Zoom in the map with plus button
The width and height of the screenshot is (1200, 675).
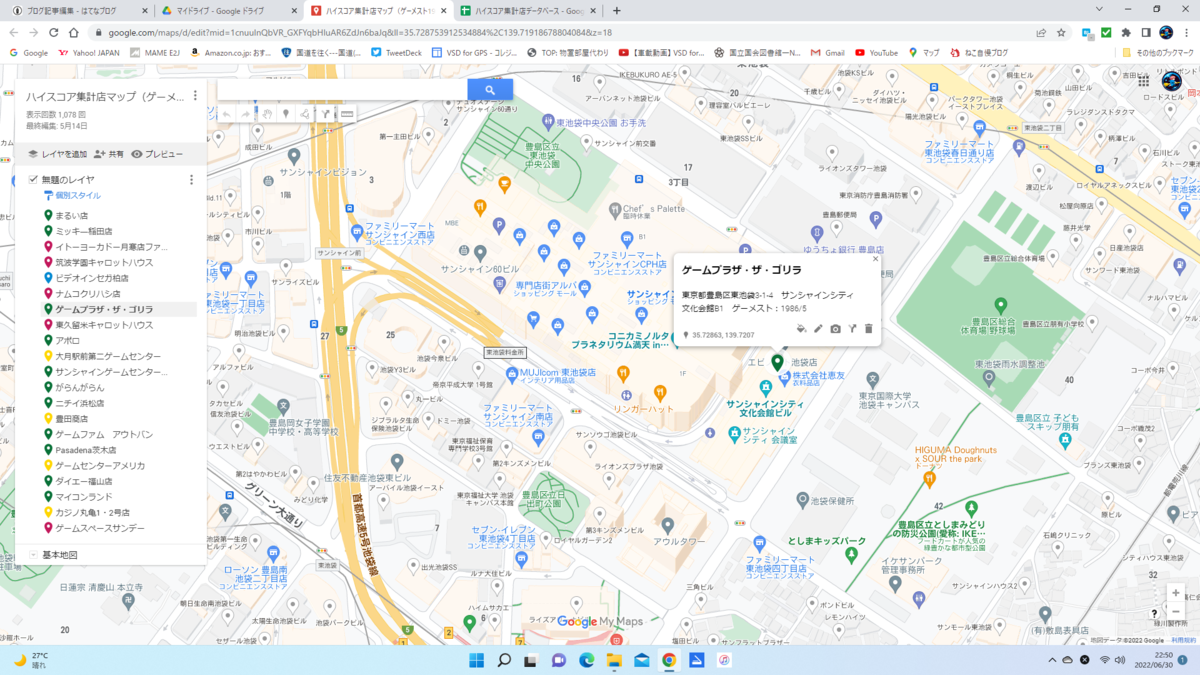click(1176, 593)
